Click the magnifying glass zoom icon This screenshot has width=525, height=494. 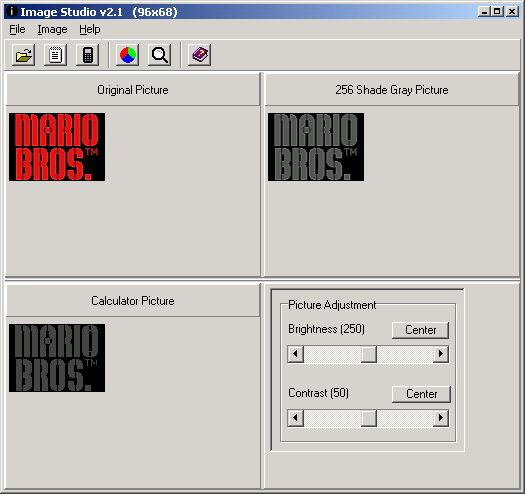click(x=160, y=55)
